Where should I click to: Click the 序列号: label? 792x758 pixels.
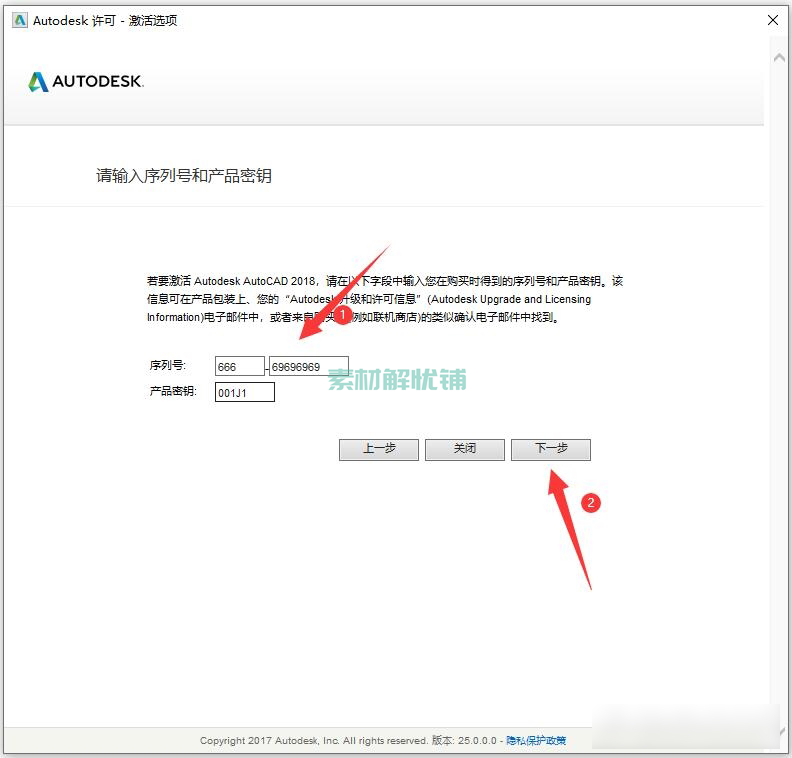click(168, 365)
